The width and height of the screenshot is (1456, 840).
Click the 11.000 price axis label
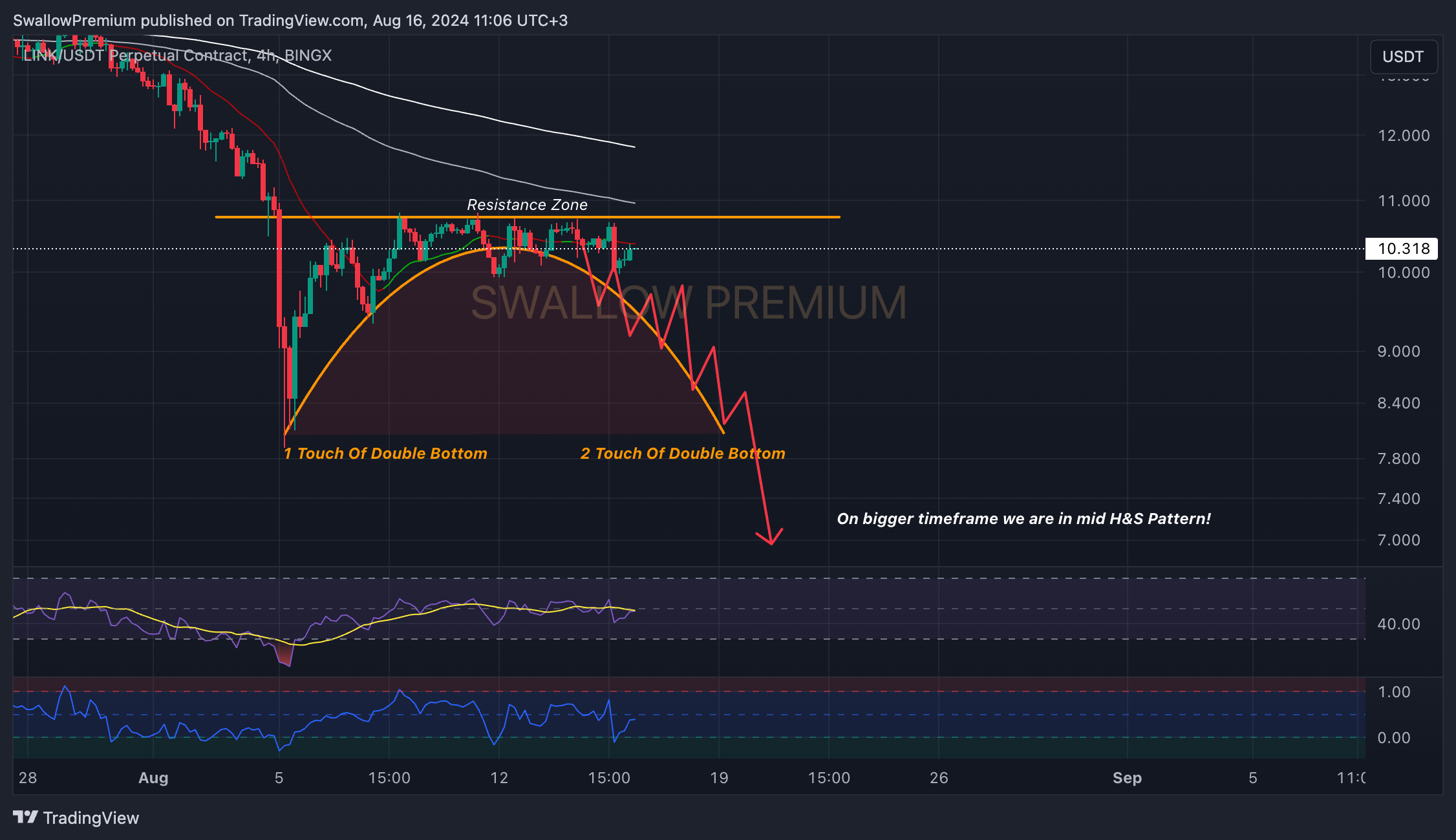point(1404,201)
